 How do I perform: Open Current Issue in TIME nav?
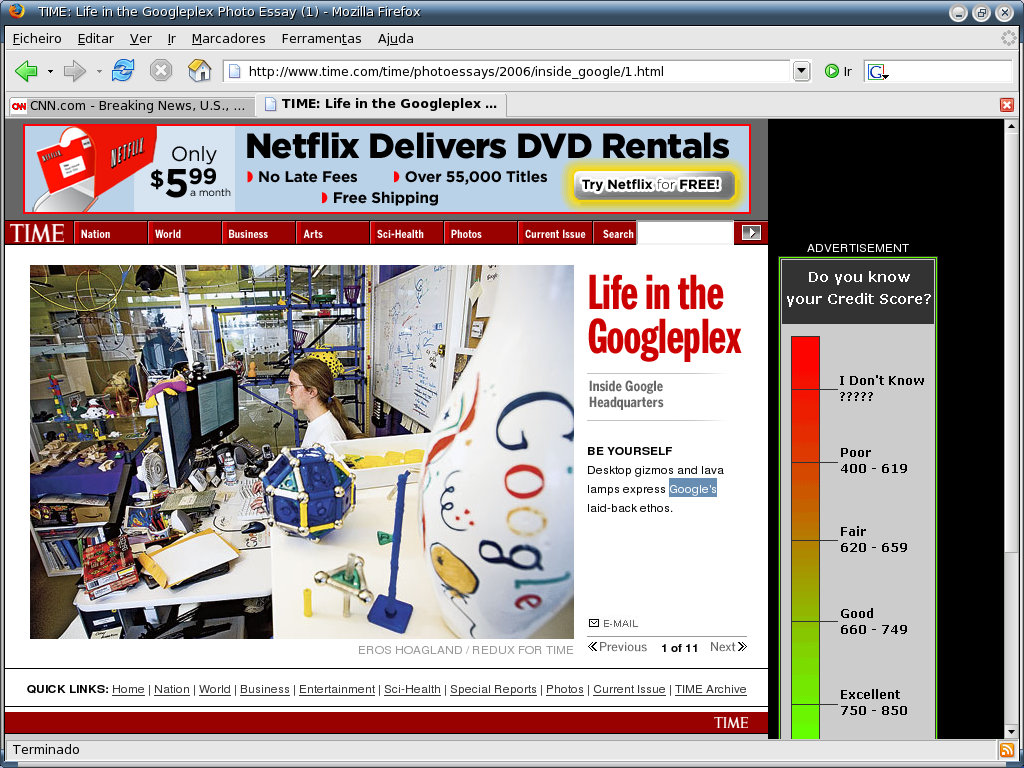coord(555,234)
